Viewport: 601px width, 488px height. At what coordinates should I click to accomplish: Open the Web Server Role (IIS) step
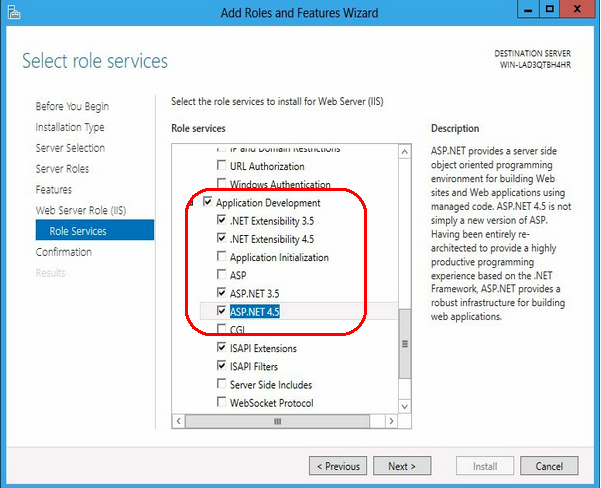click(x=81, y=210)
